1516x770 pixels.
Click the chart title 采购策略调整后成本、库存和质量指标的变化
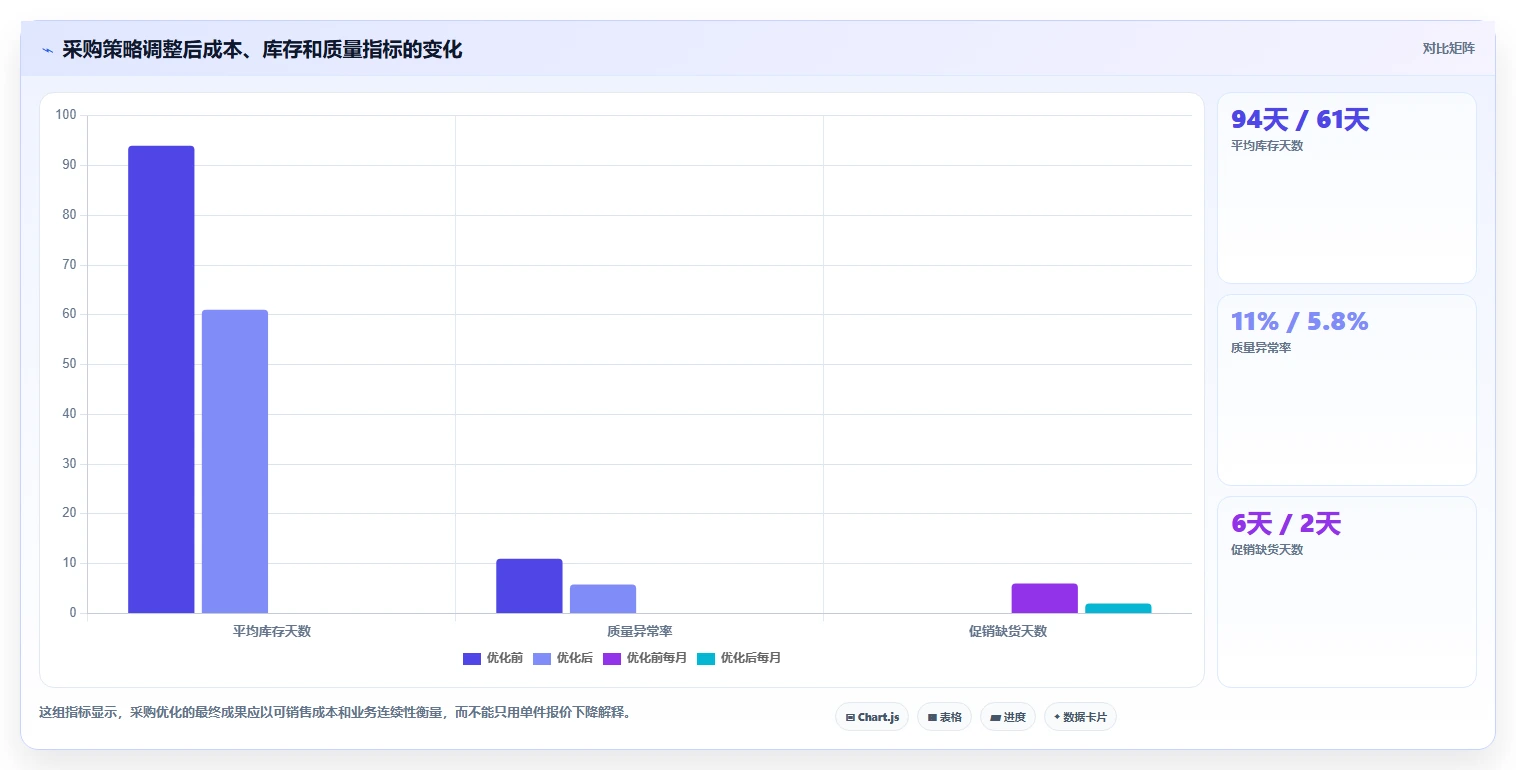coord(262,50)
